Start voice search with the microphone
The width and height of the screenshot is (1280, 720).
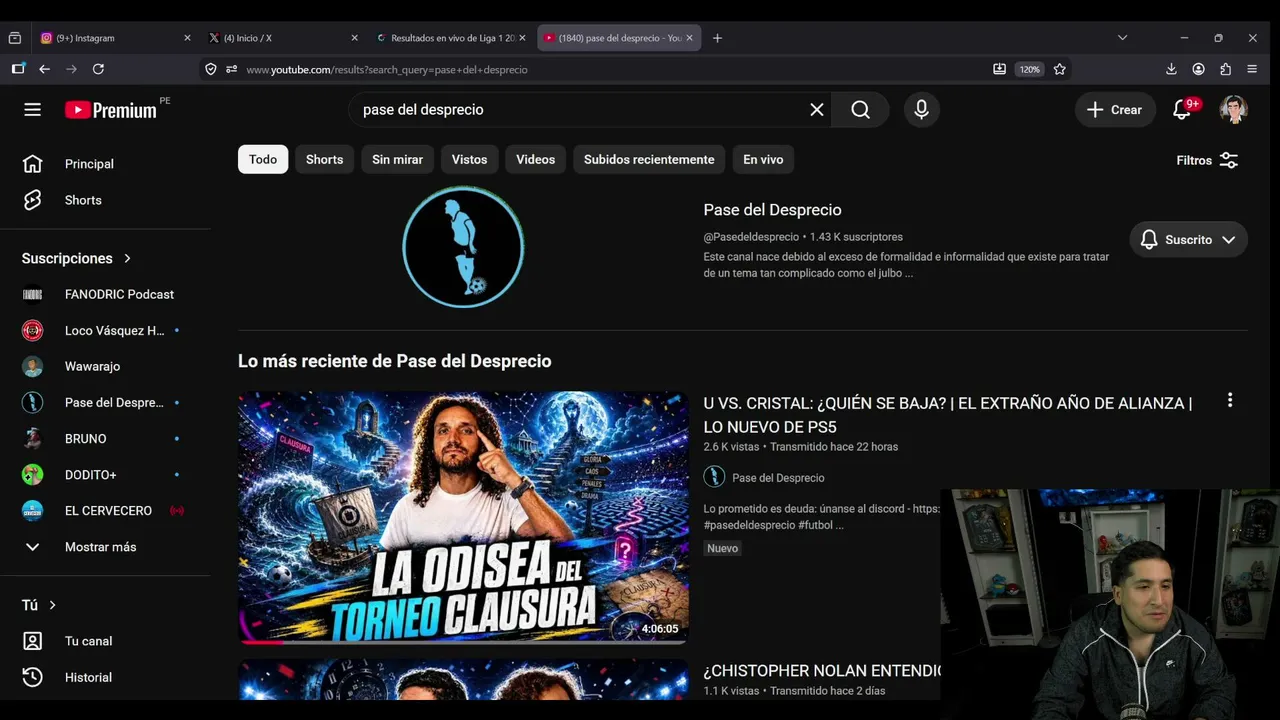pyautogui.click(x=921, y=110)
